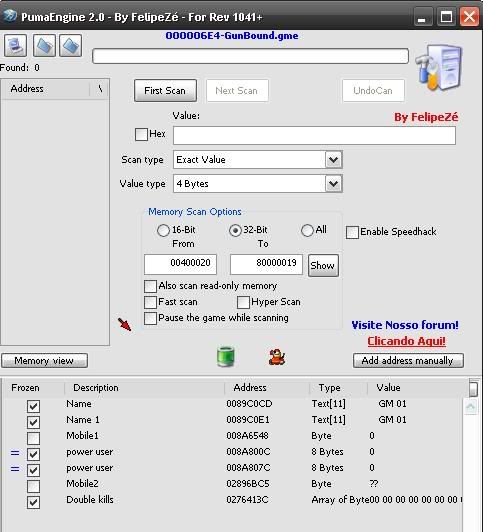This screenshot has width=483, height=532.
Task: Enable Speedhack checkbox
Action: point(352,232)
